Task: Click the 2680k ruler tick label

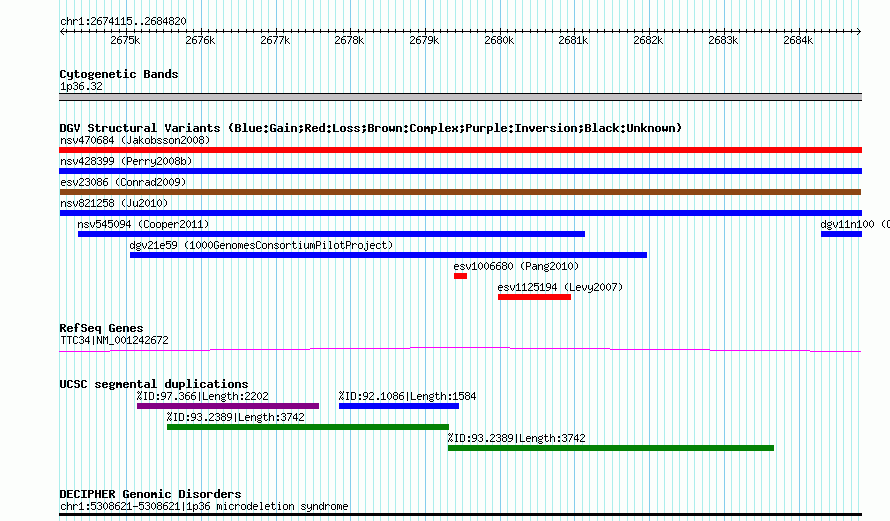Action: 499,40
